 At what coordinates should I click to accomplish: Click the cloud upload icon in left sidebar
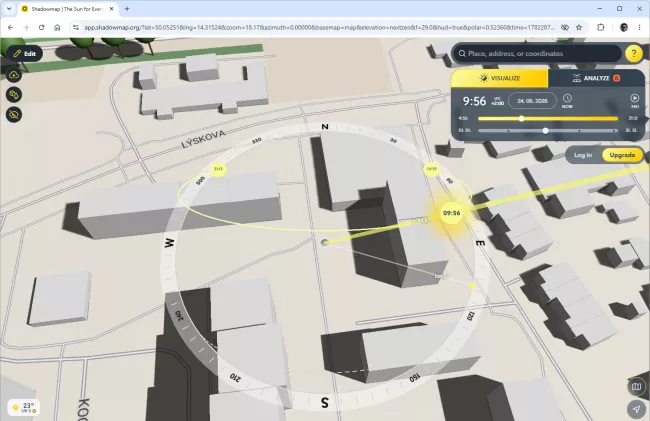(14, 75)
